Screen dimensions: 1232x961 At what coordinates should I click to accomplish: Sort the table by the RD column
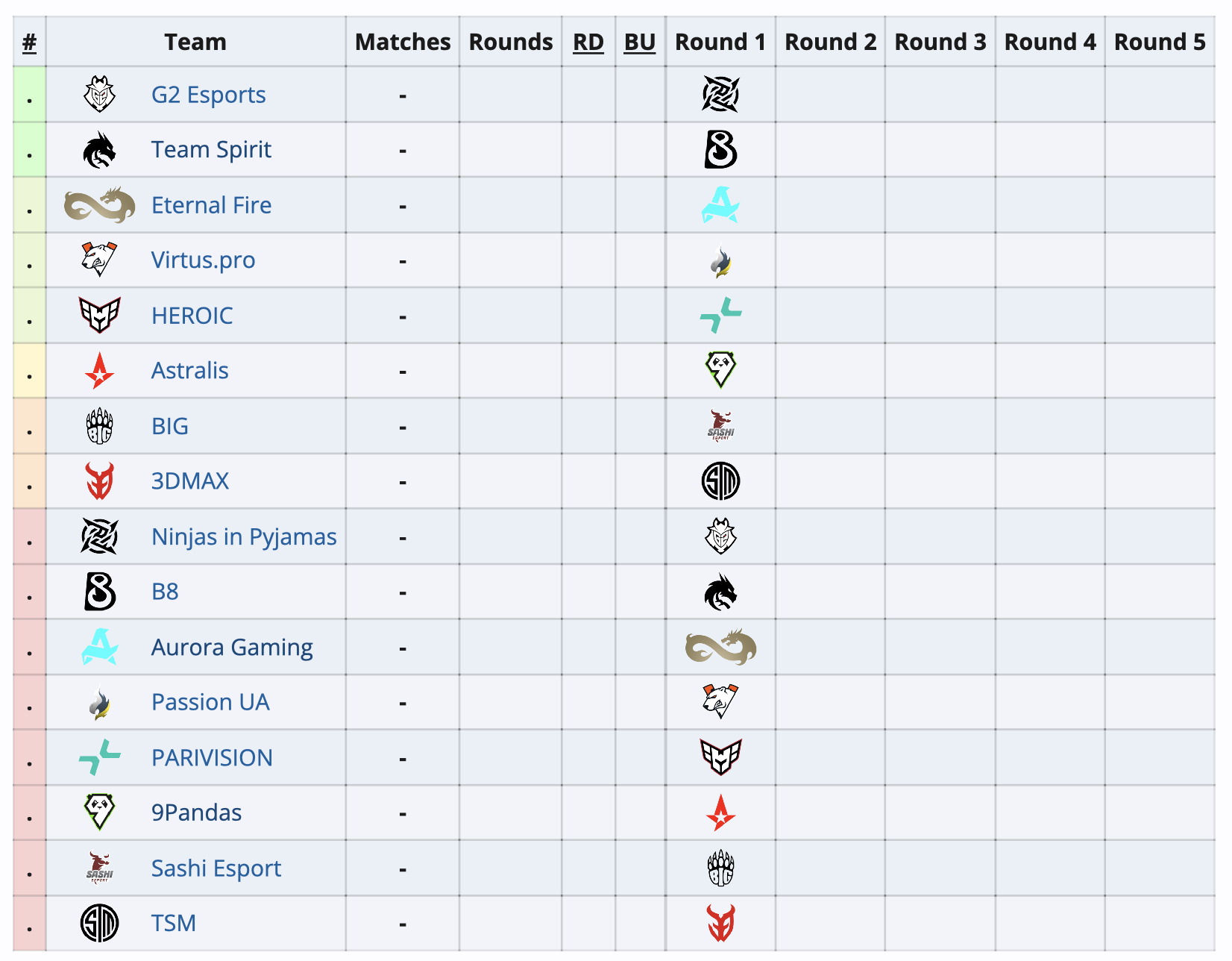588,43
